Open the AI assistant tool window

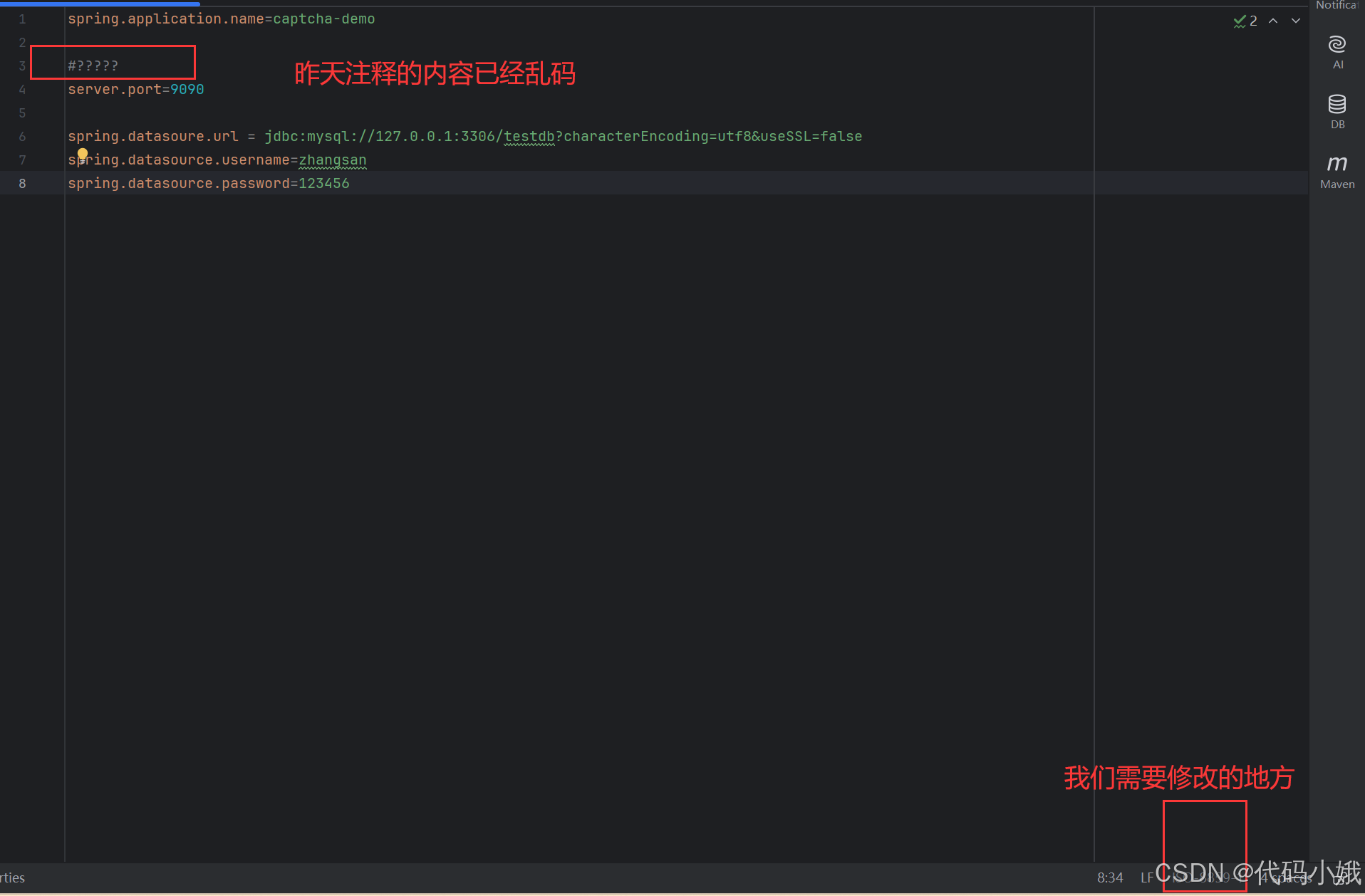coord(1337,53)
